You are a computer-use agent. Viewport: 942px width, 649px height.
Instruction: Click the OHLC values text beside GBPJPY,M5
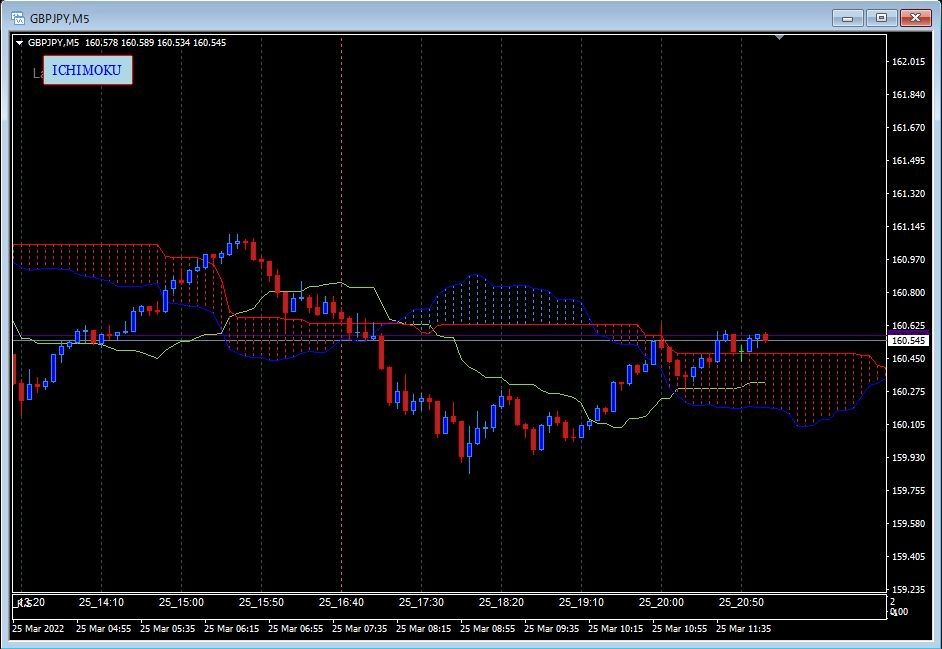[x=155, y=43]
